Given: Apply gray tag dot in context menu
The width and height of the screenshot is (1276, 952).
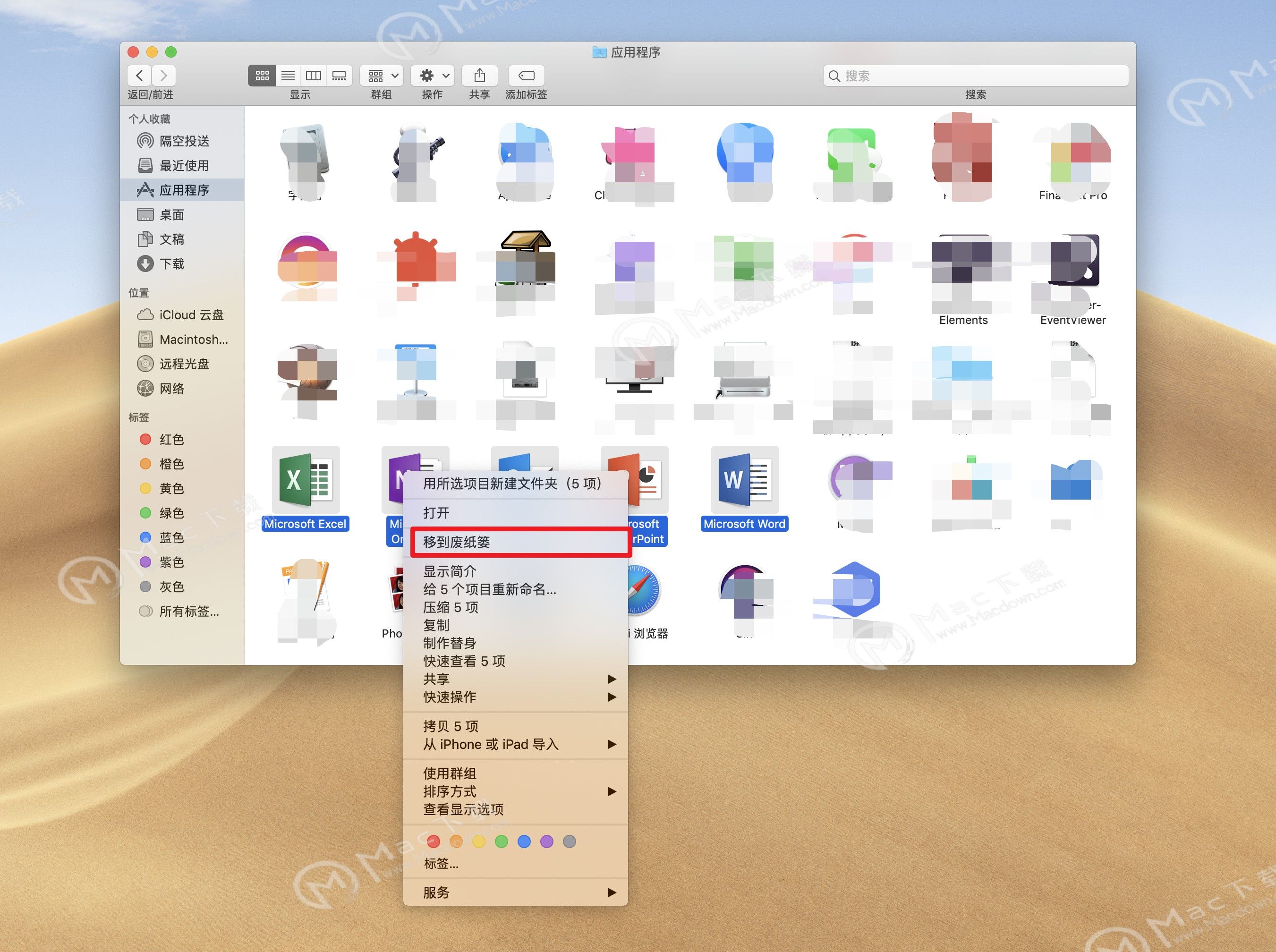Looking at the screenshot, I should point(570,841).
